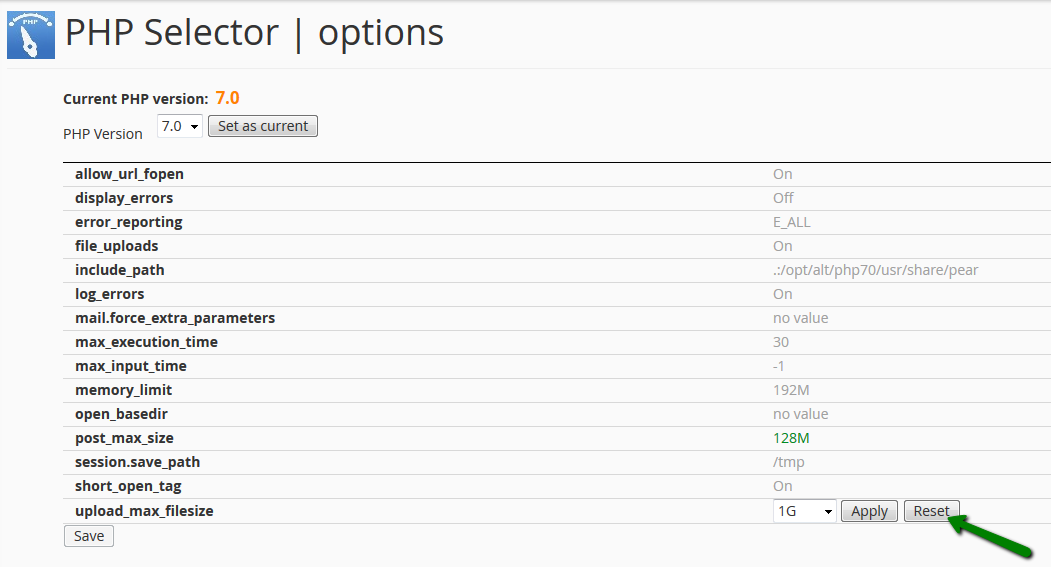Image resolution: width=1051 pixels, height=567 pixels.
Task: Click the include_path value text
Action: tap(875, 270)
